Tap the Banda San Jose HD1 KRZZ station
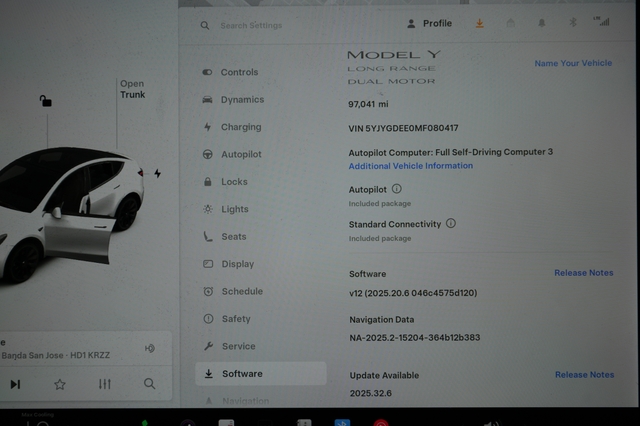640x426 pixels. coord(56,355)
